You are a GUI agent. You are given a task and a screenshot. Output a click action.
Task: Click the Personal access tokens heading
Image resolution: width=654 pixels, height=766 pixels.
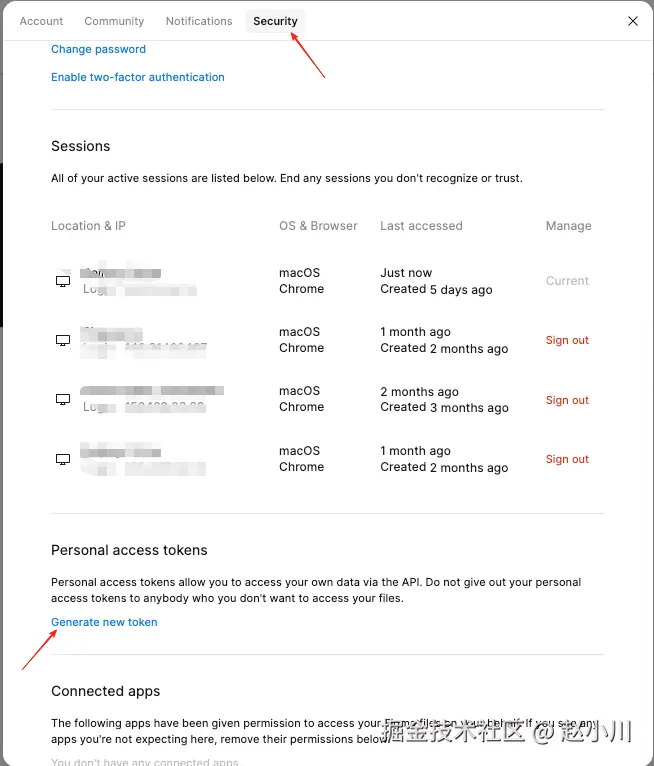pyautogui.click(x=129, y=550)
